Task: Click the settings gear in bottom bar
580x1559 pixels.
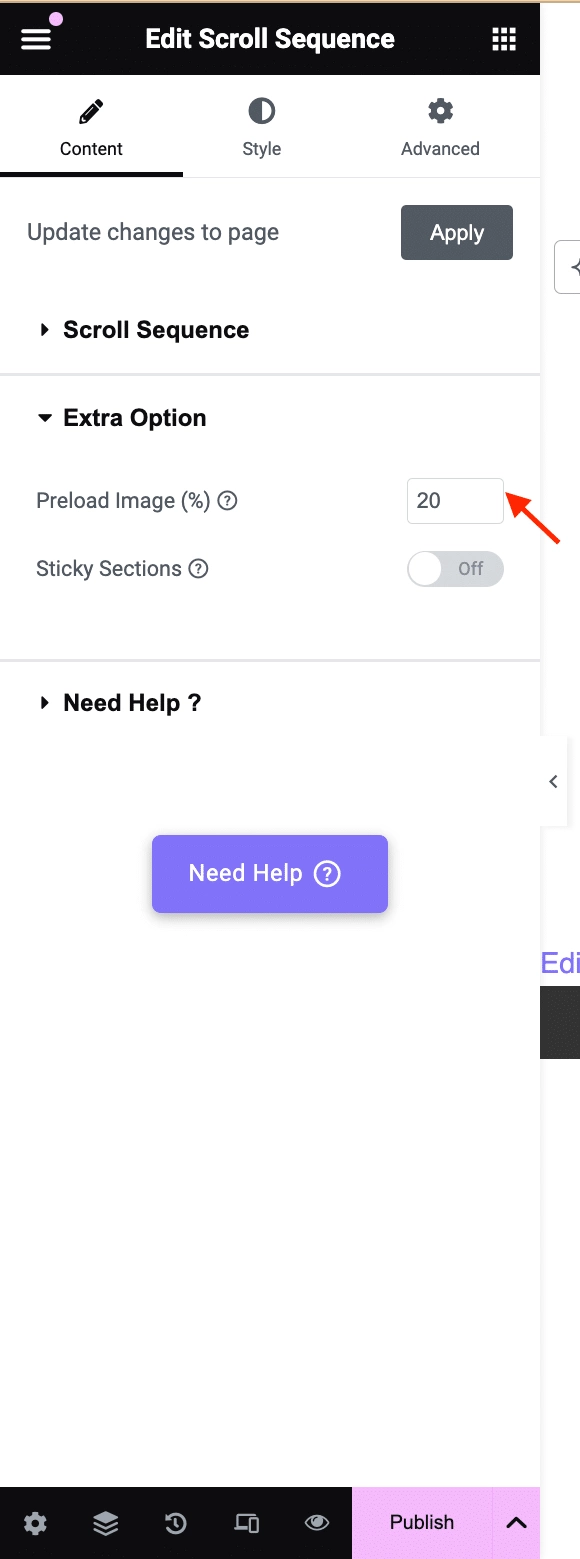Action: pos(35,1523)
